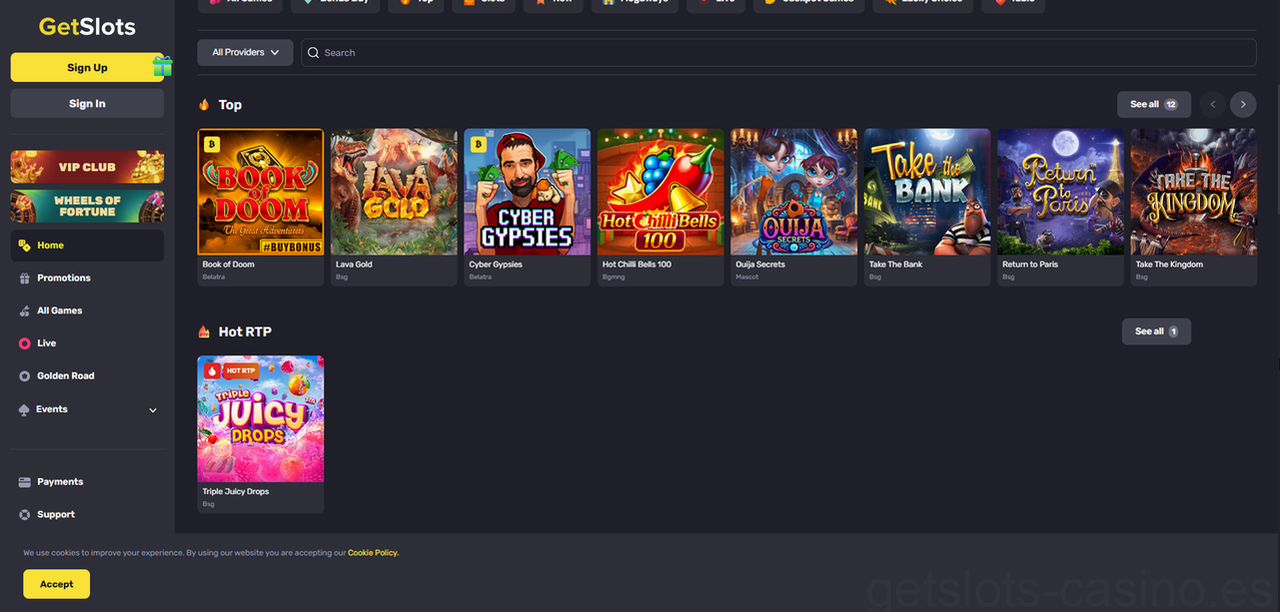The width and height of the screenshot is (1280, 612).
Task: Click the 'Take The Bank' title text
Action: point(896,265)
